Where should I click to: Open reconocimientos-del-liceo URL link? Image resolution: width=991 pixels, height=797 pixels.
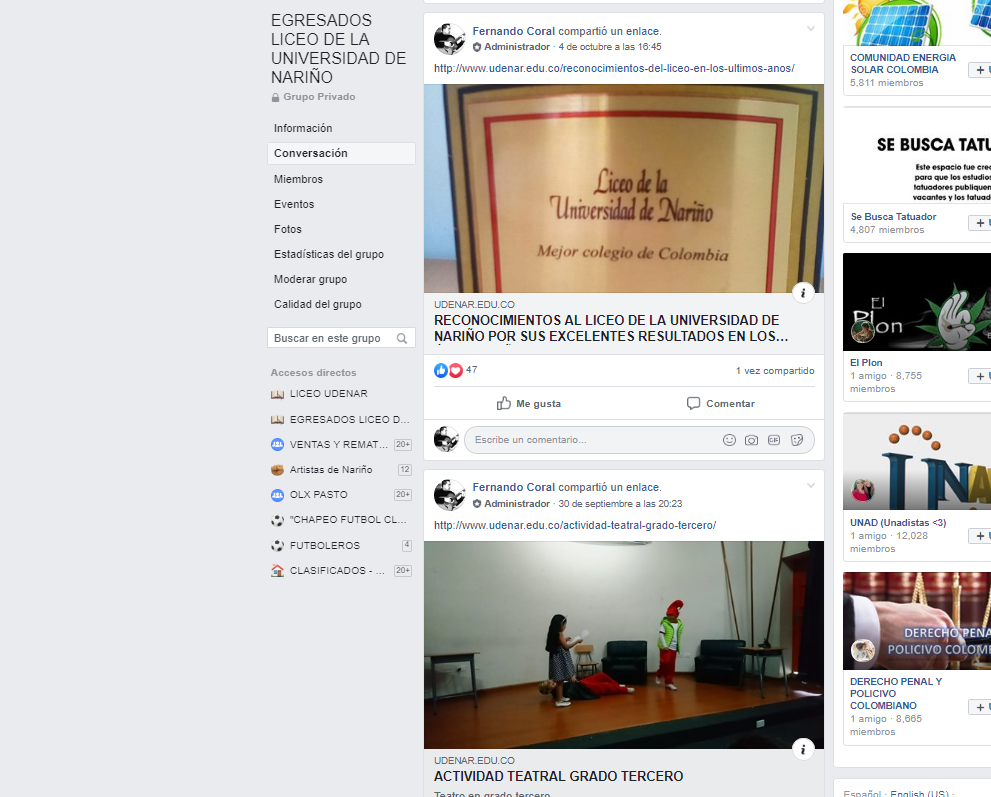[614, 68]
